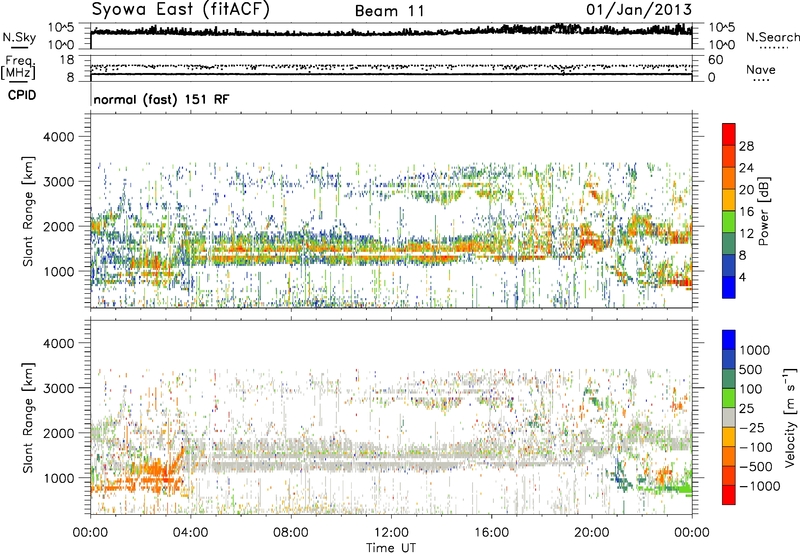The height and width of the screenshot is (554, 800).
Task: Click the 'CPID' label
Action: (22, 95)
